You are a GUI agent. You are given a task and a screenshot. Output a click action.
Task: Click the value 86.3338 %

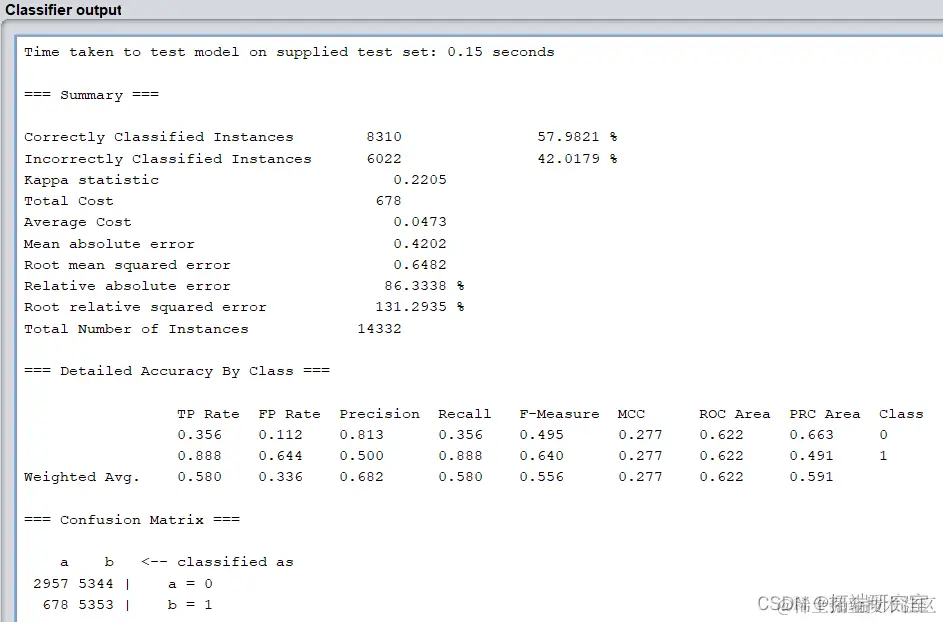[x=425, y=286]
